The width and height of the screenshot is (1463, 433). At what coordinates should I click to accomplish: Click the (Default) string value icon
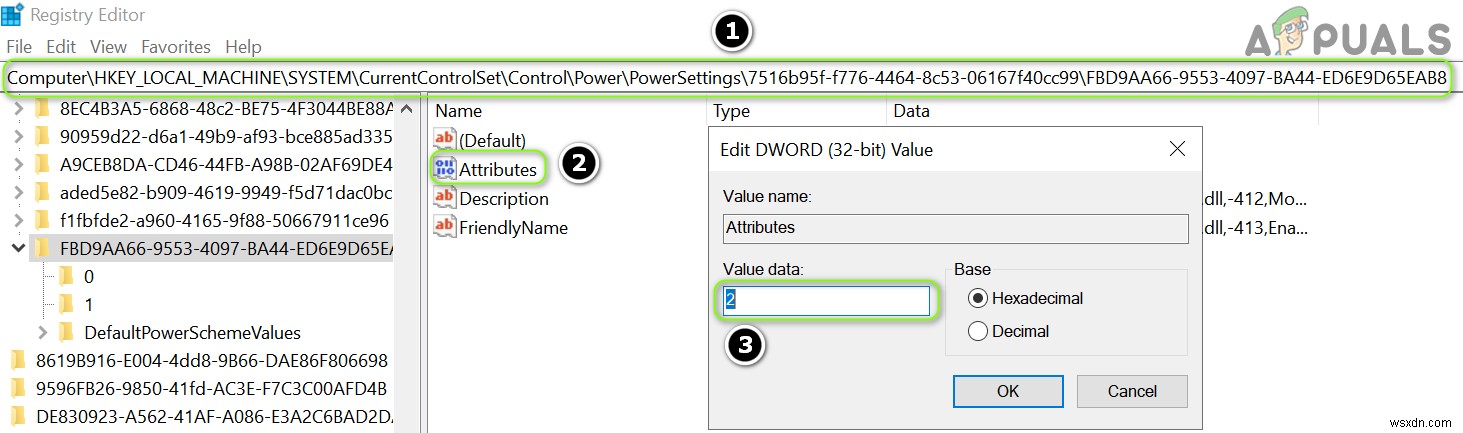(444, 140)
